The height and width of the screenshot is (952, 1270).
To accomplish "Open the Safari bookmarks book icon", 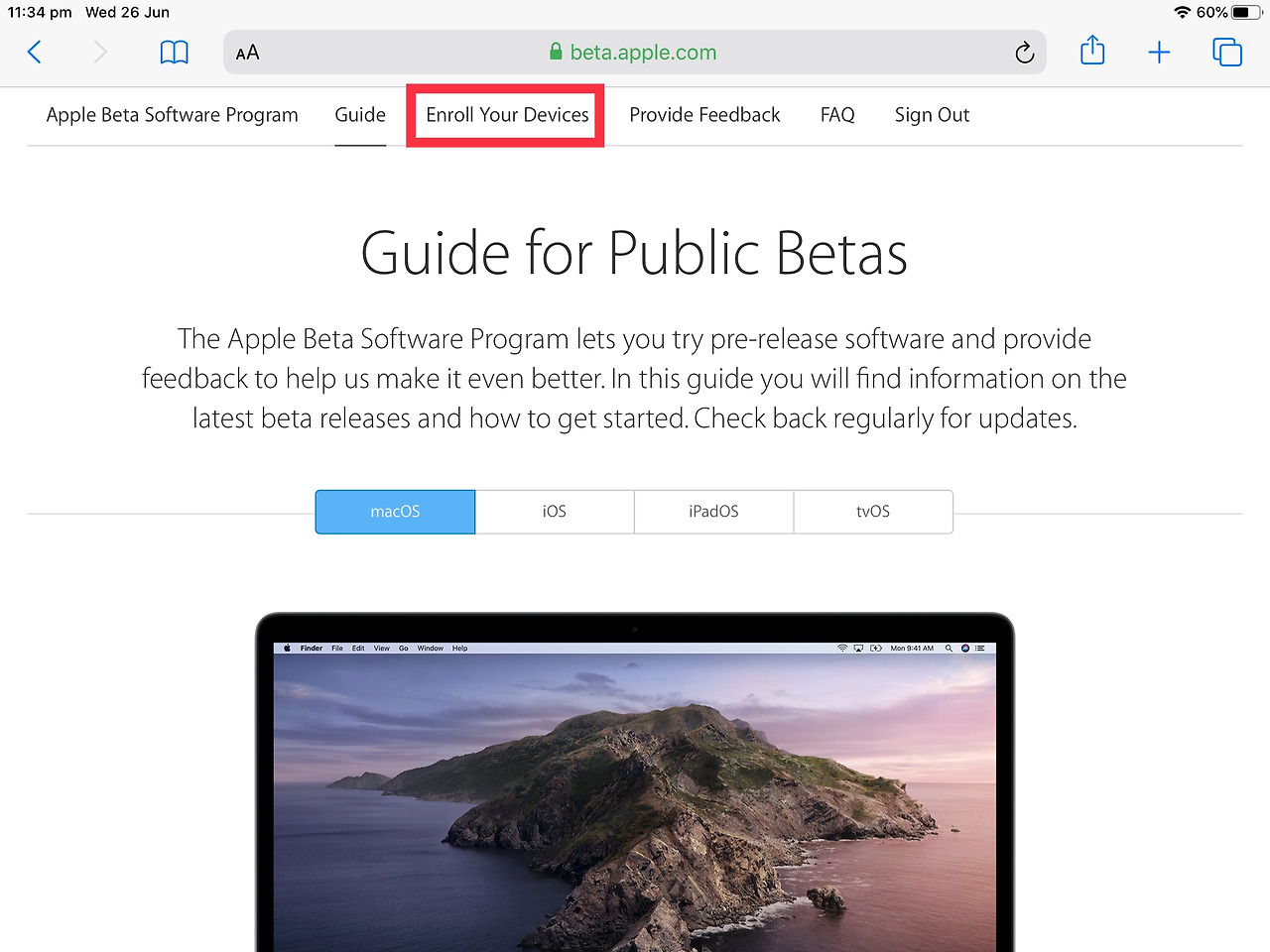I will point(175,53).
